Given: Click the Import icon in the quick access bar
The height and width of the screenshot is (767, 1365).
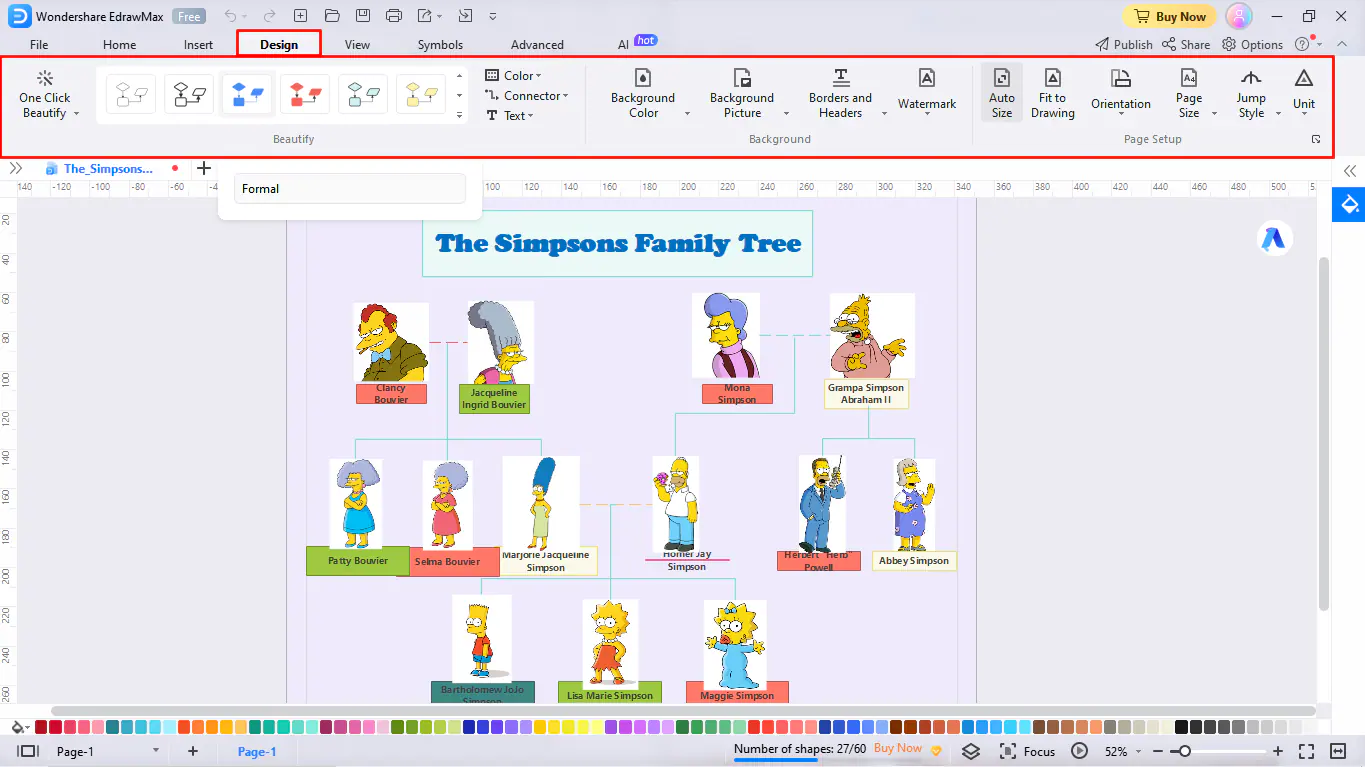Looking at the screenshot, I should [465, 16].
